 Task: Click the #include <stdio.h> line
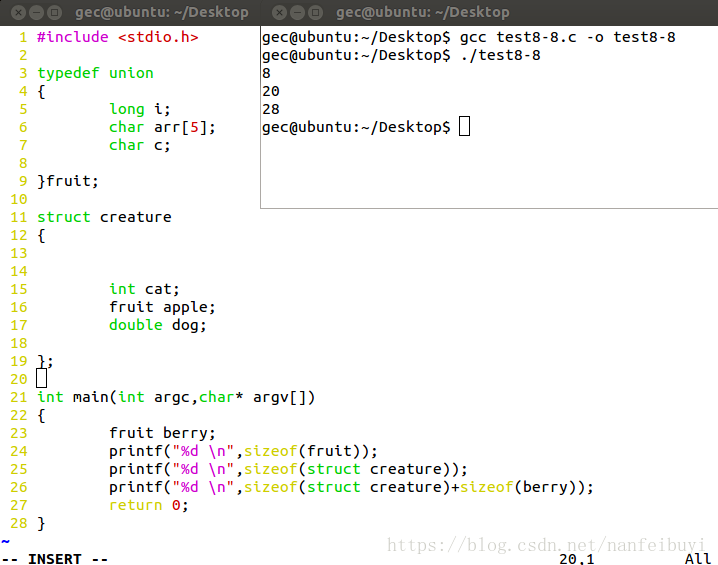click(x=118, y=37)
